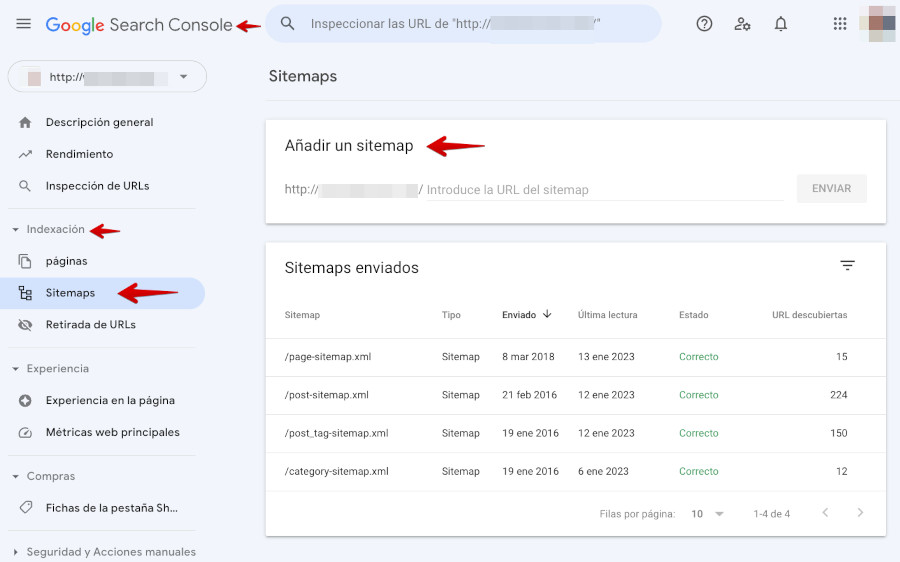Open the /page-sitemap.xml row

(576, 357)
